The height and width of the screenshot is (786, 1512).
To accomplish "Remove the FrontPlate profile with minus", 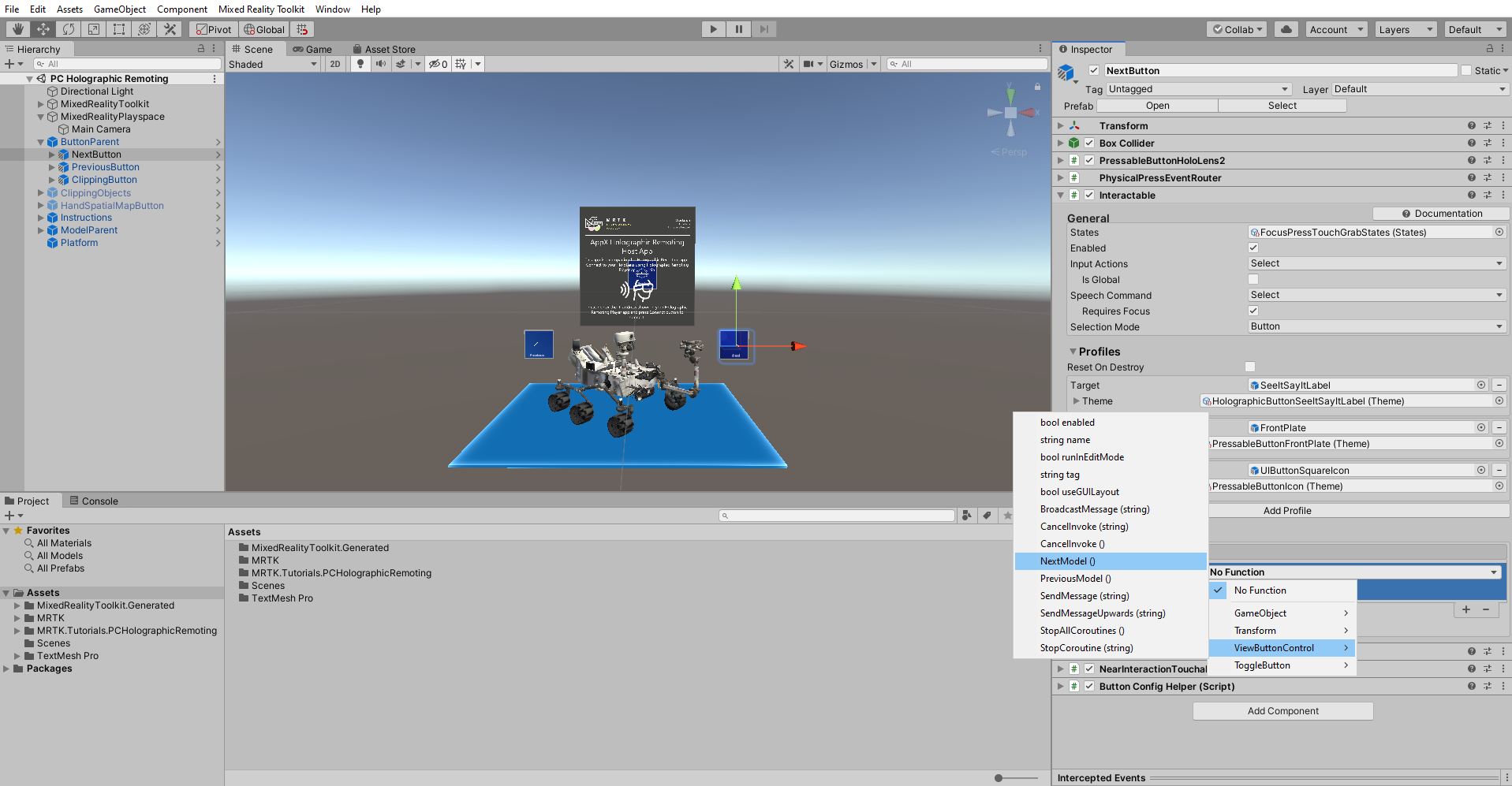I will point(1499,427).
